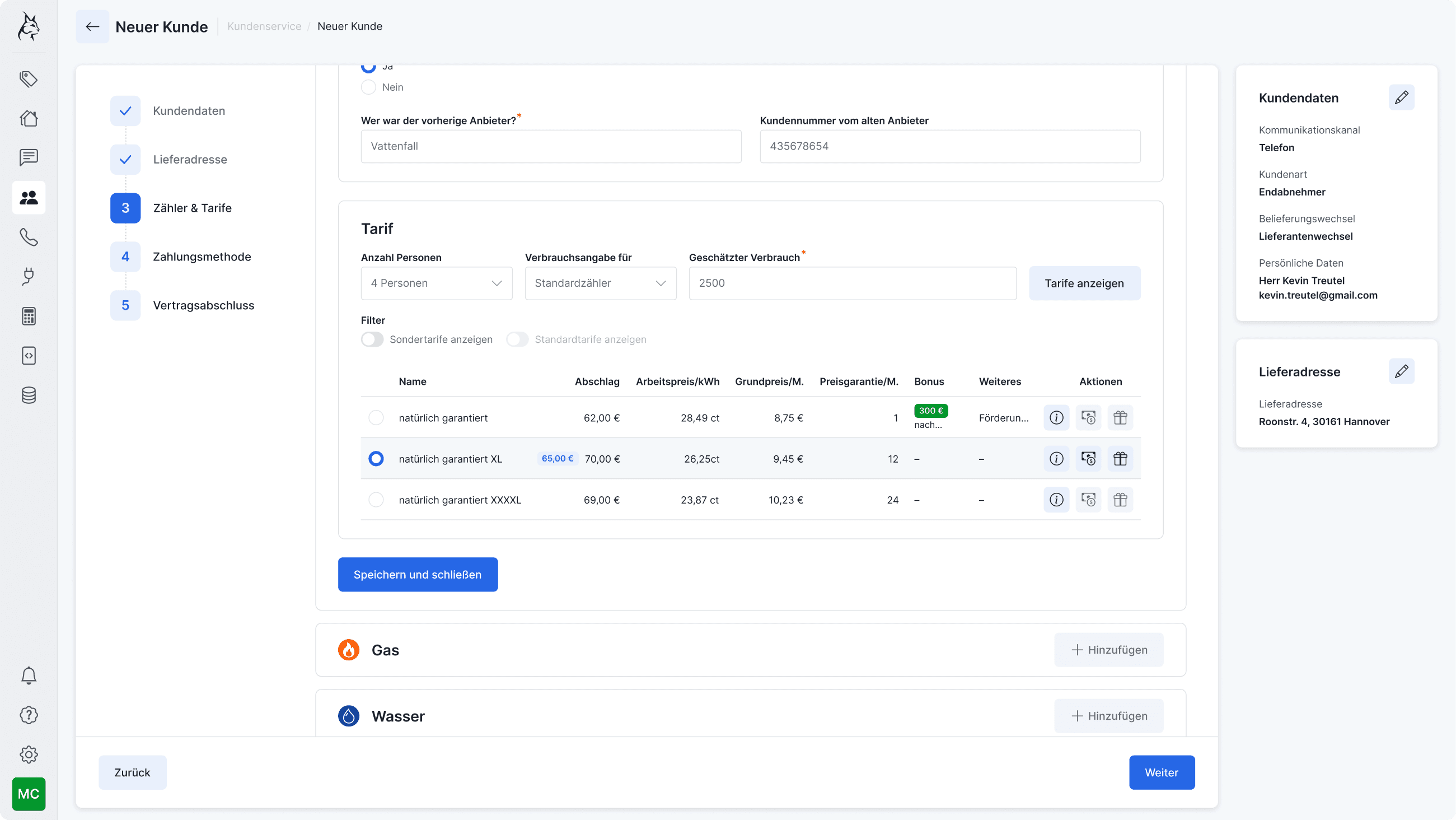1456x820 pixels.
Task: Open the Anzahl Personen dropdown
Action: point(436,283)
